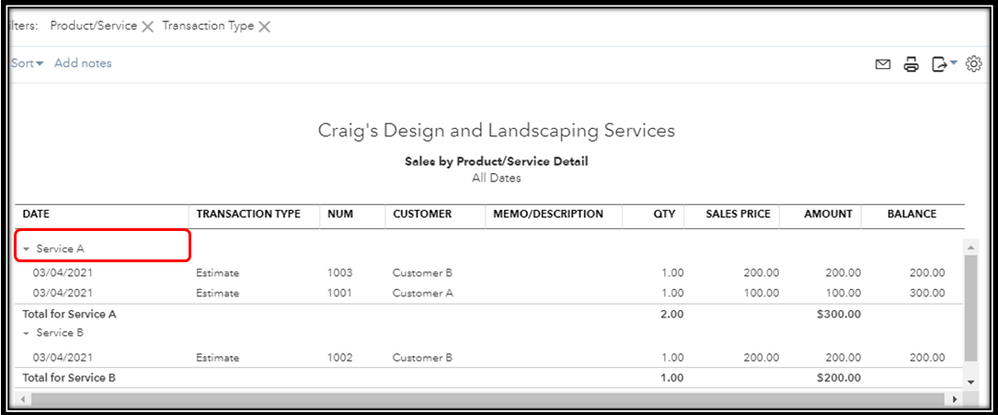Click the AMOUNT column header

[828, 215]
